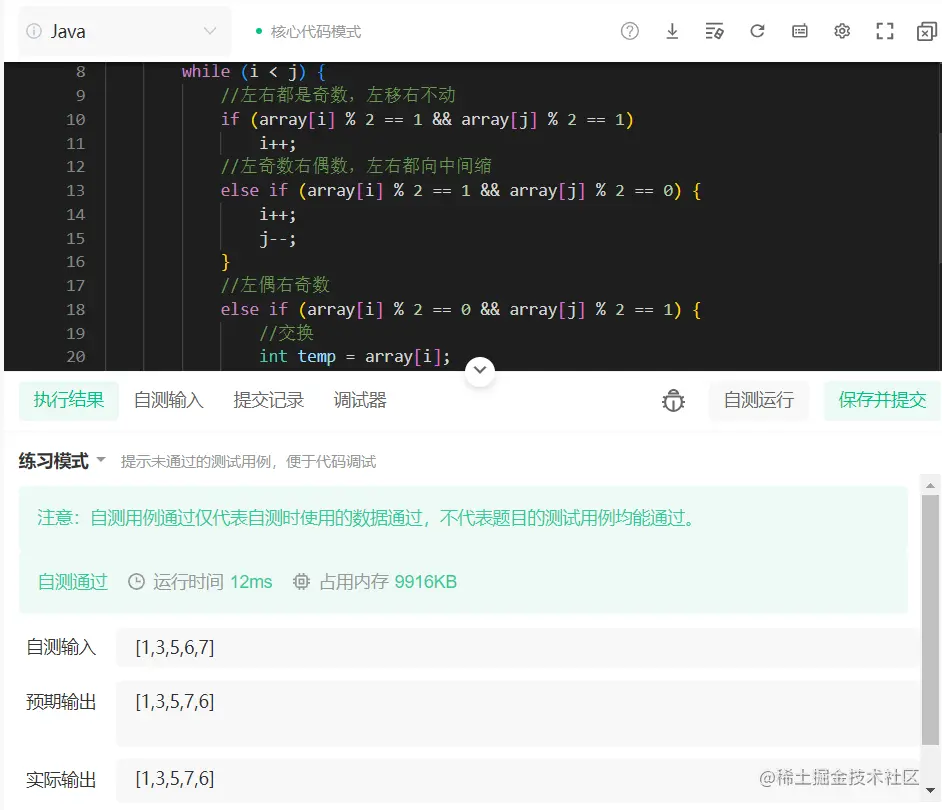Screen dimensions: 942x810
Task: Open editor settings gear icon
Action: click(x=842, y=31)
